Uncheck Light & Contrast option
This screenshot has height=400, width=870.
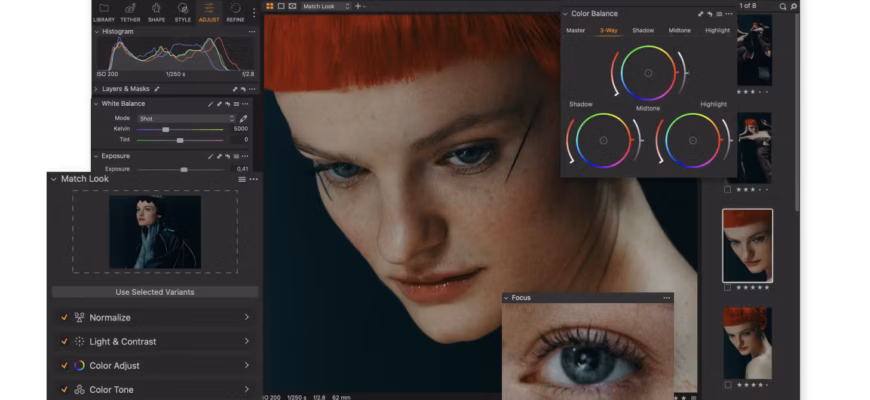[x=64, y=341]
